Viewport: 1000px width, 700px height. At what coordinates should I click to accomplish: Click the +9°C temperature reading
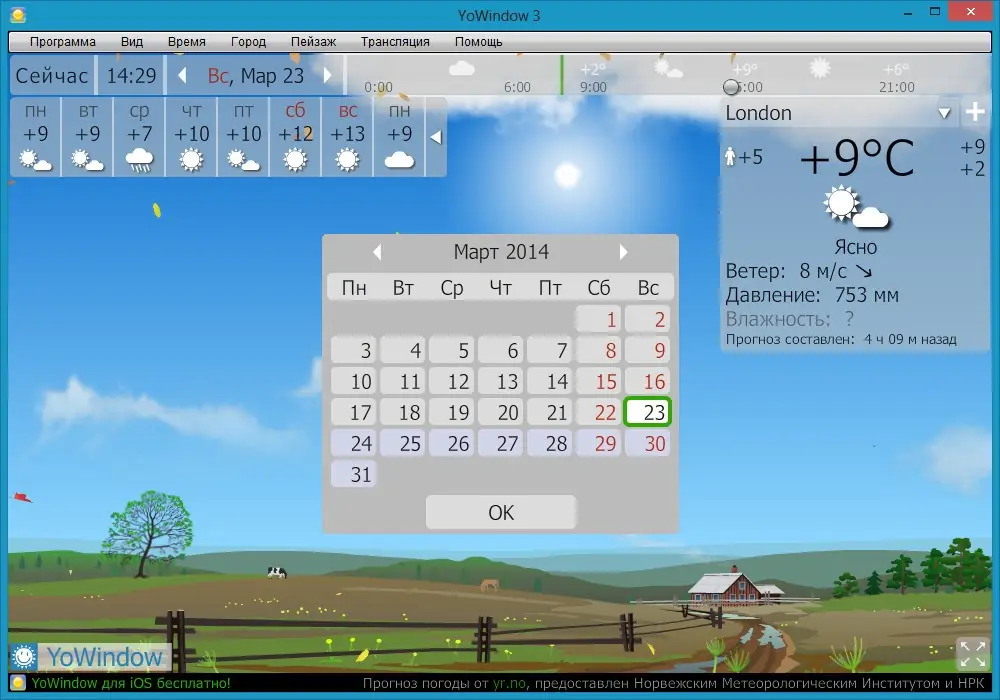coord(857,157)
